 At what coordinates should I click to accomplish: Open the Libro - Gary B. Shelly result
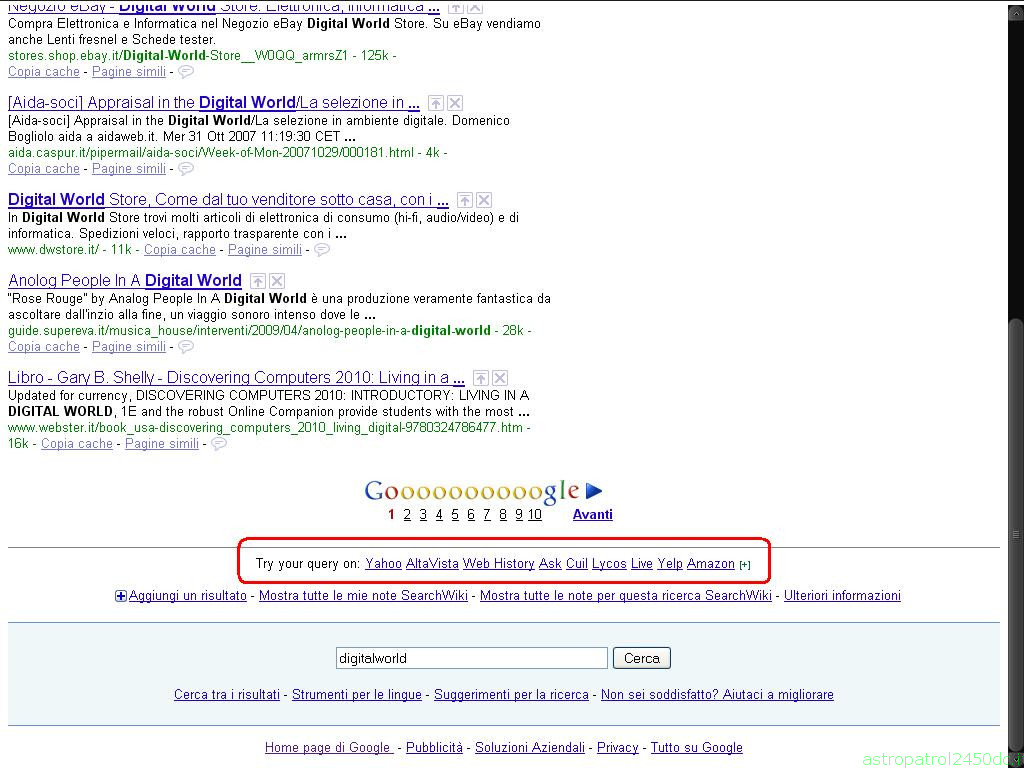pyautogui.click(x=236, y=377)
